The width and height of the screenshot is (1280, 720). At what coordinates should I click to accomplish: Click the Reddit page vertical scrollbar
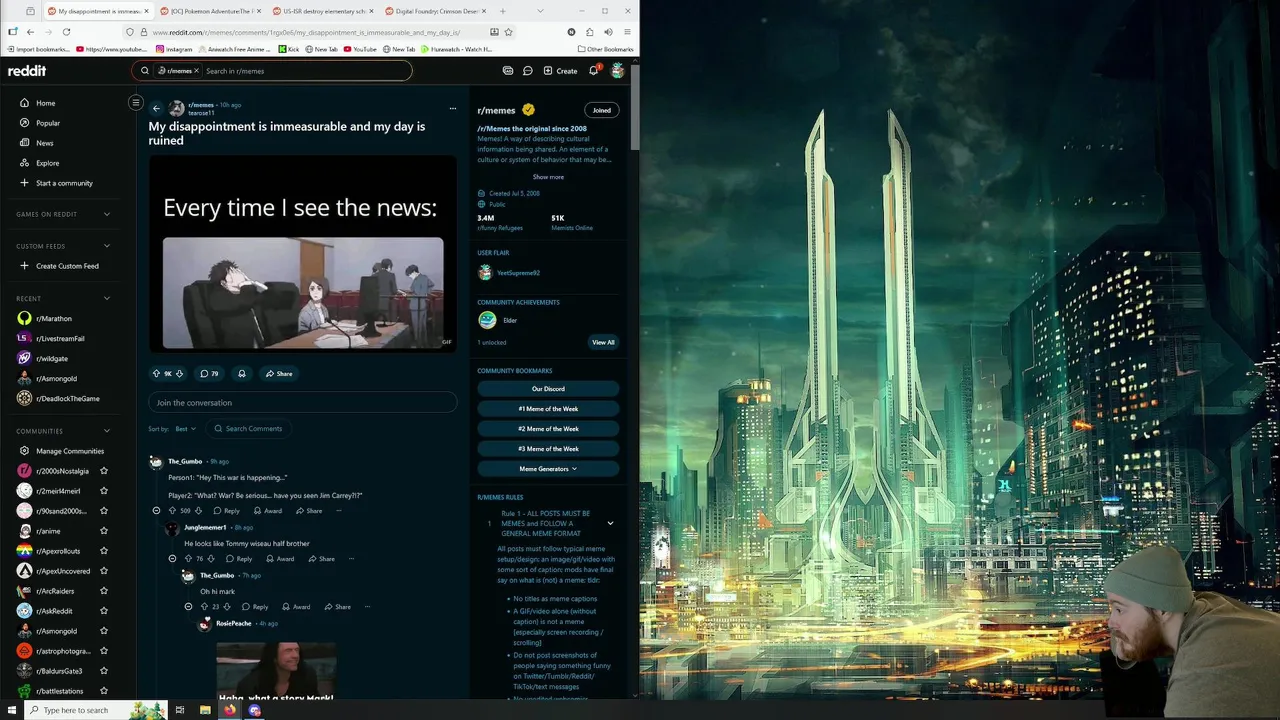635,110
